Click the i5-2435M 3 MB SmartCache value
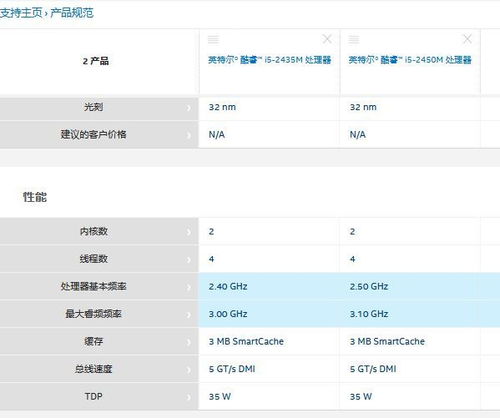The width and height of the screenshot is (500, 418). tap(246, 341)
